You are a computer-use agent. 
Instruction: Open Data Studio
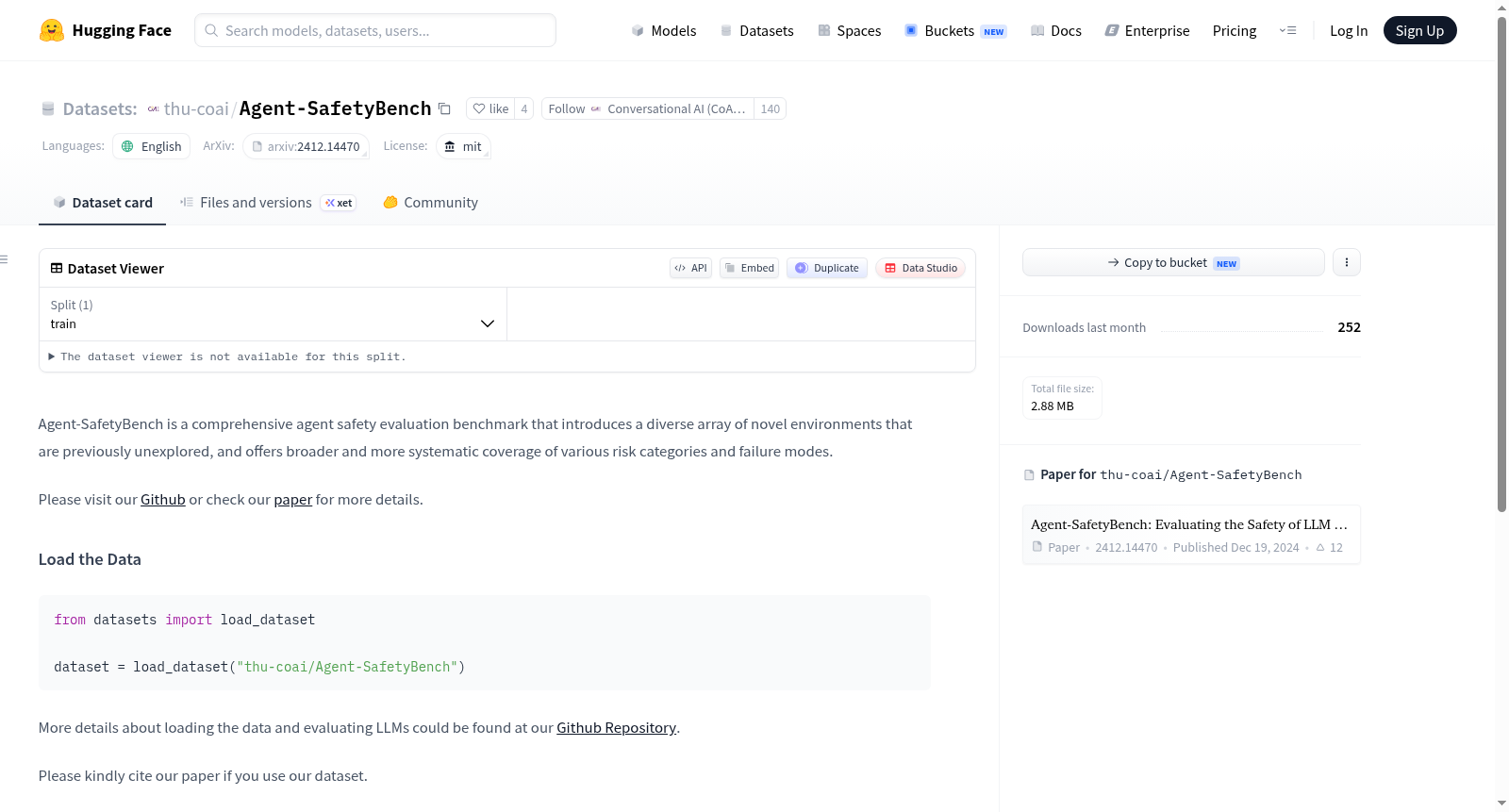[x=920, y=268]
